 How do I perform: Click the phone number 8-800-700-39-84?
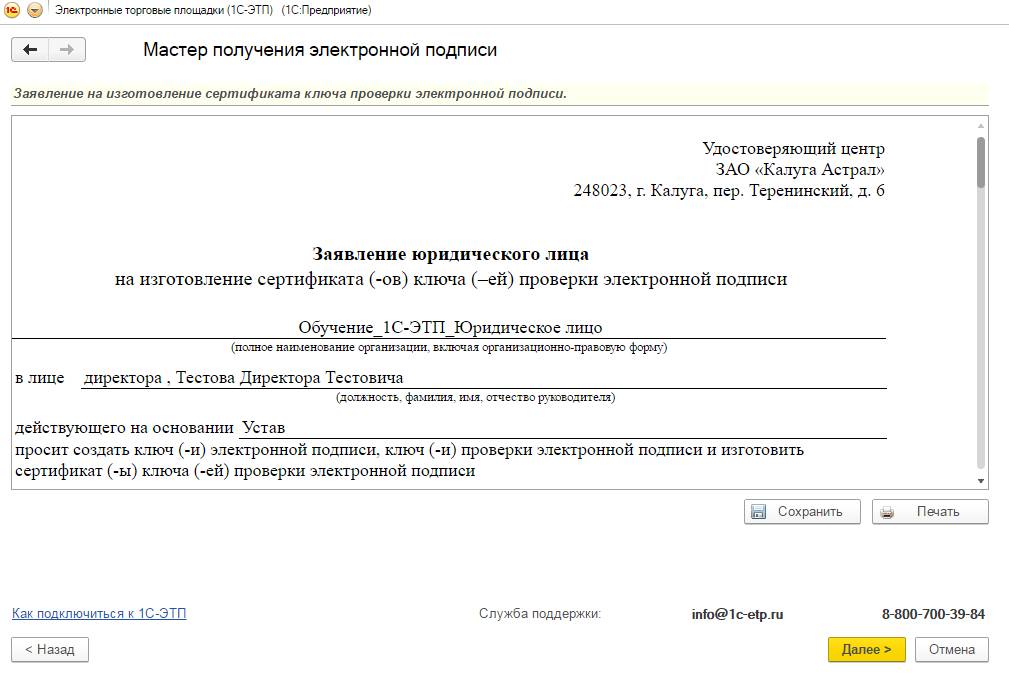tap(933, 614)
